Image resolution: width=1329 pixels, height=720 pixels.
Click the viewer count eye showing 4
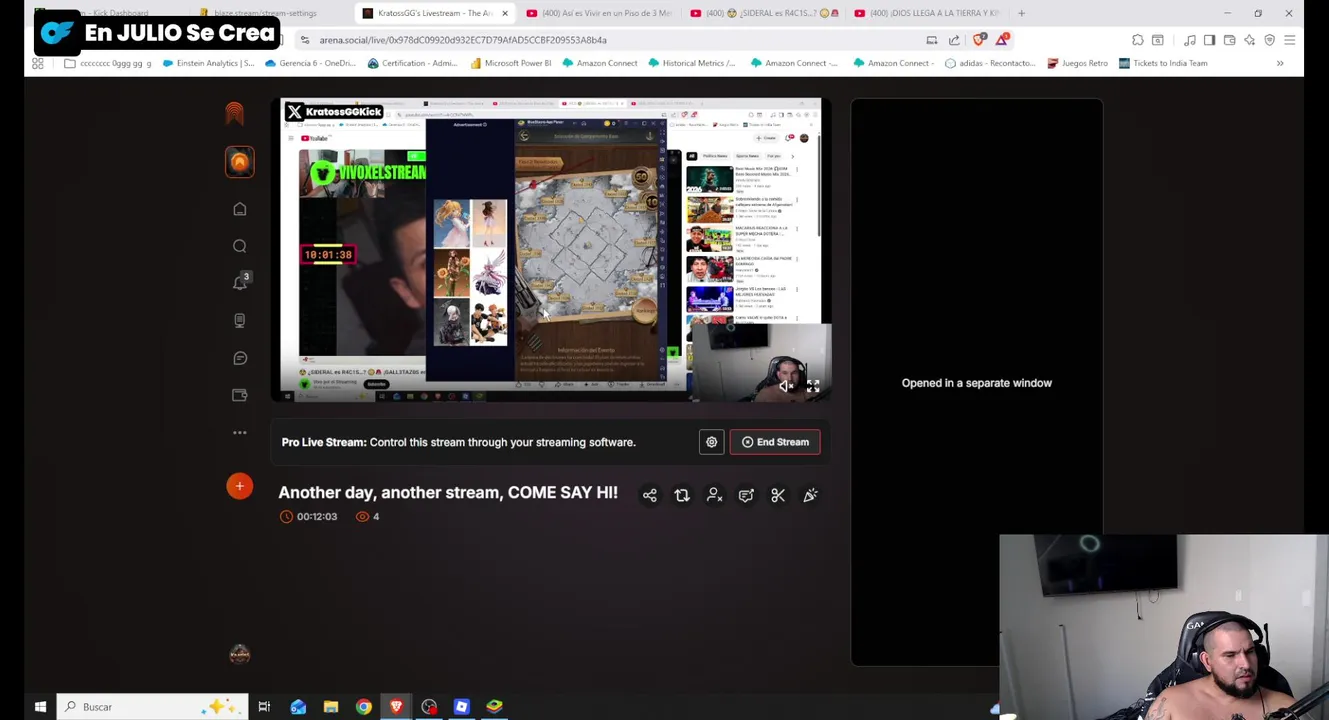tap(368, 516)
